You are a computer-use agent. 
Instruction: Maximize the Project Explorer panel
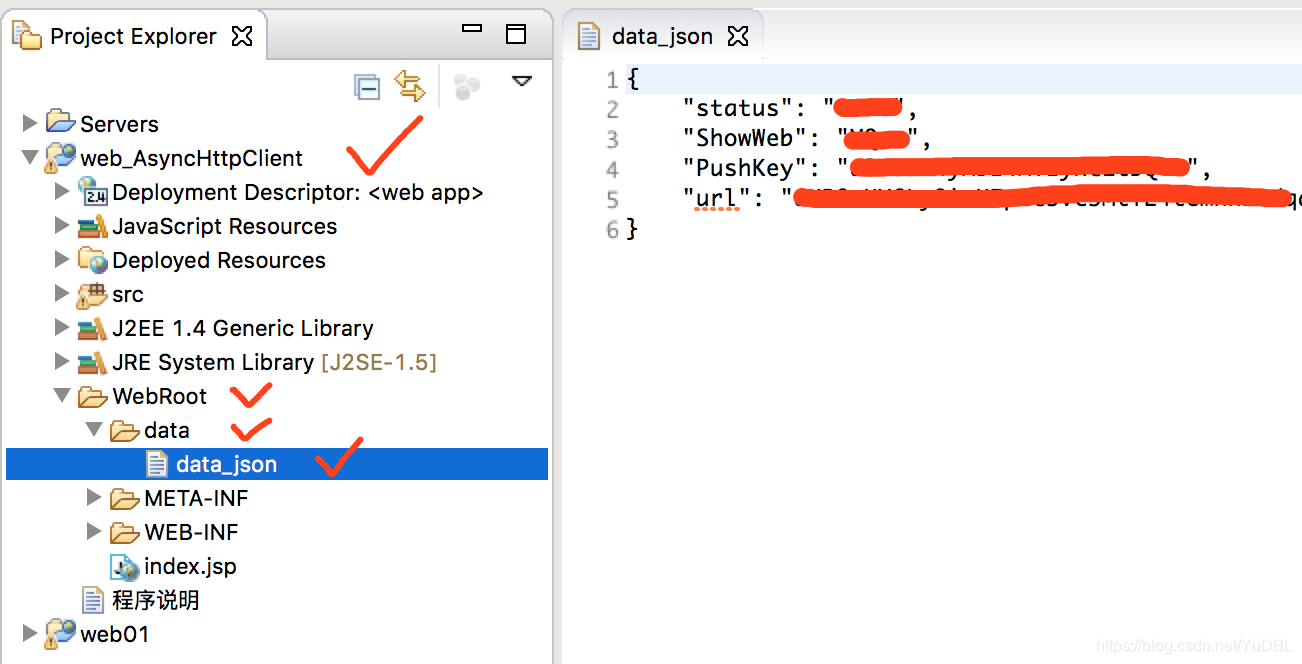516,35
